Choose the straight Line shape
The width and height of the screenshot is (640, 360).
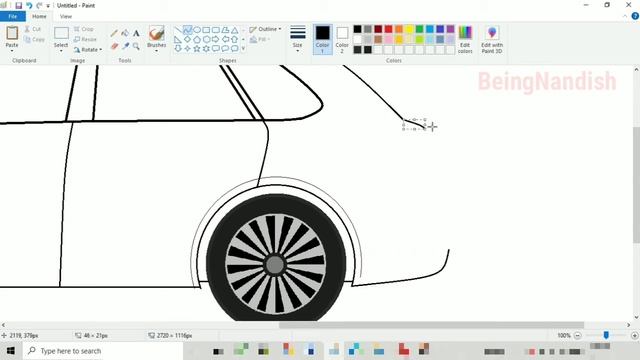point(178,30)
